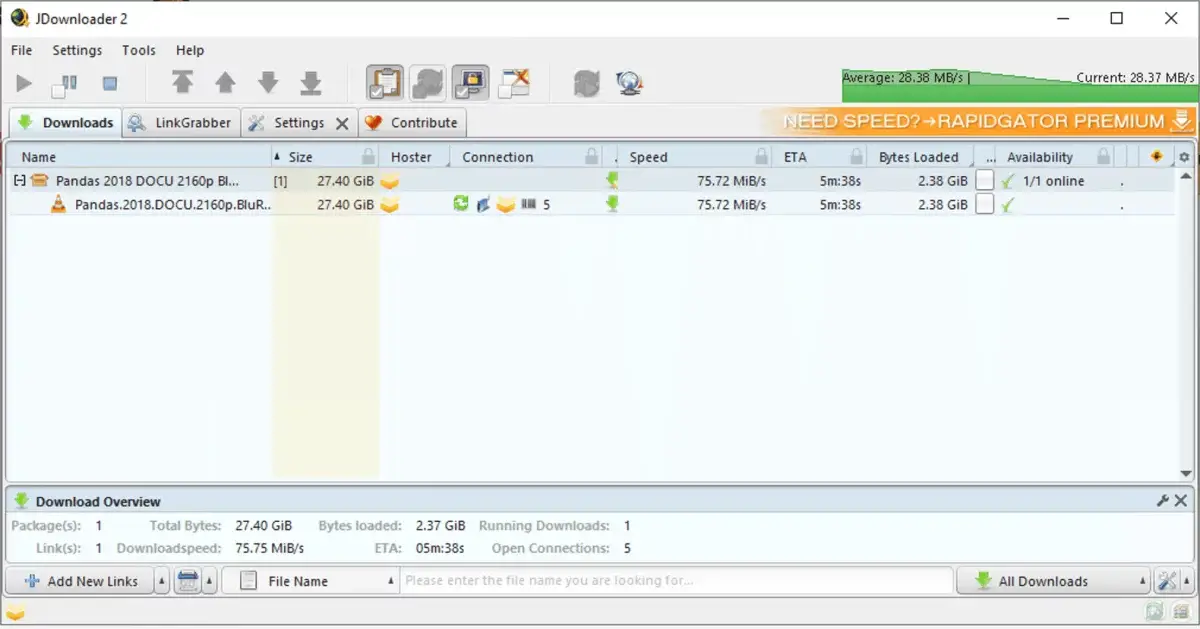Pause downloads using the toolbar pause icon

tap(65, 84)
